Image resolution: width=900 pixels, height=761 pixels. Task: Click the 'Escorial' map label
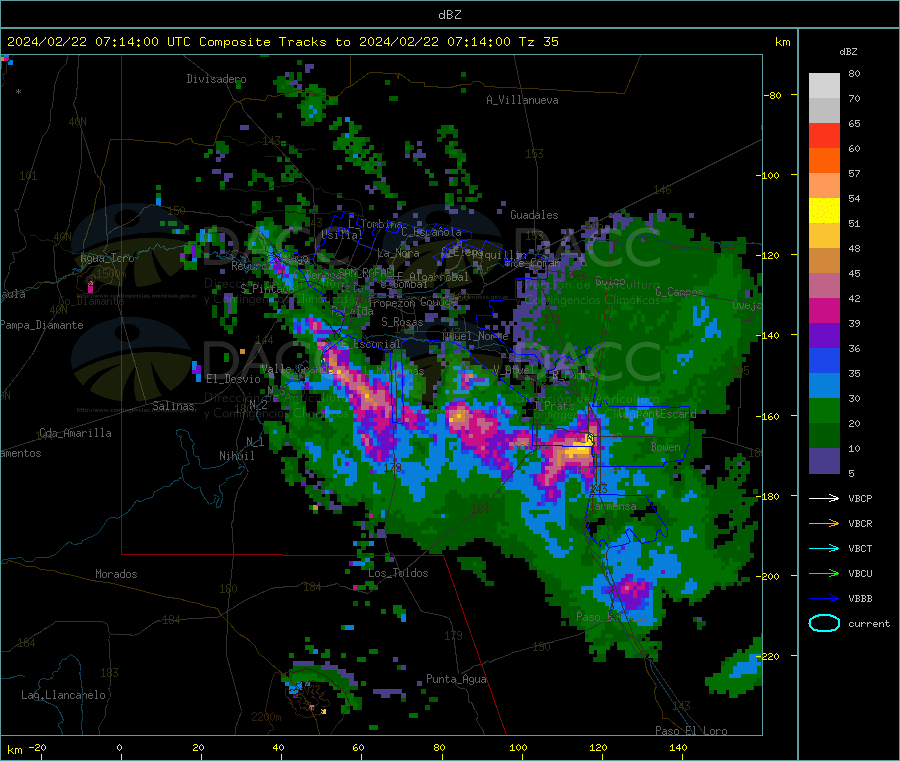tap(377, 344)
